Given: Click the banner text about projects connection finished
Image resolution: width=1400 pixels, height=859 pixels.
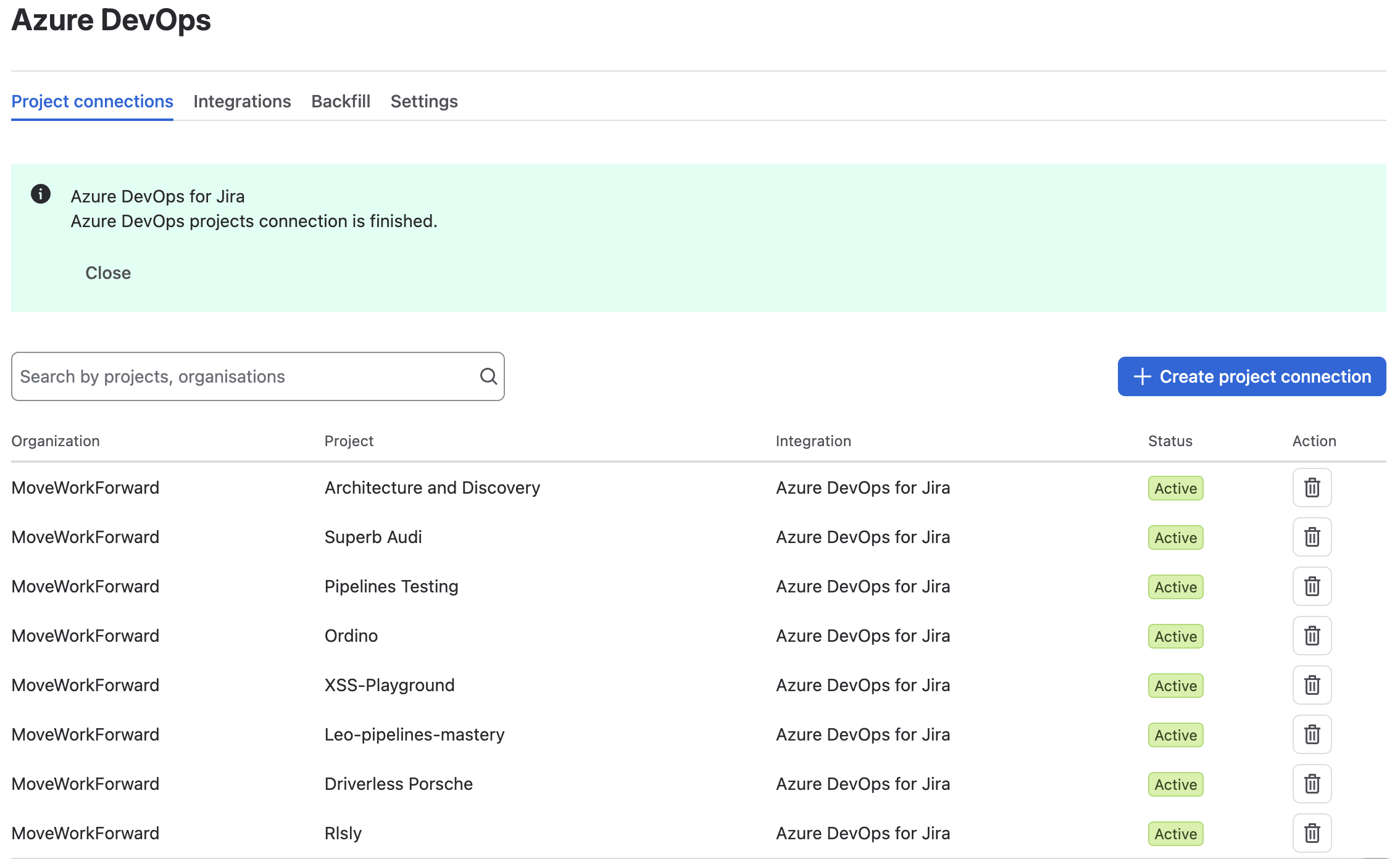Looking at the screenshot, I should 254,221.
